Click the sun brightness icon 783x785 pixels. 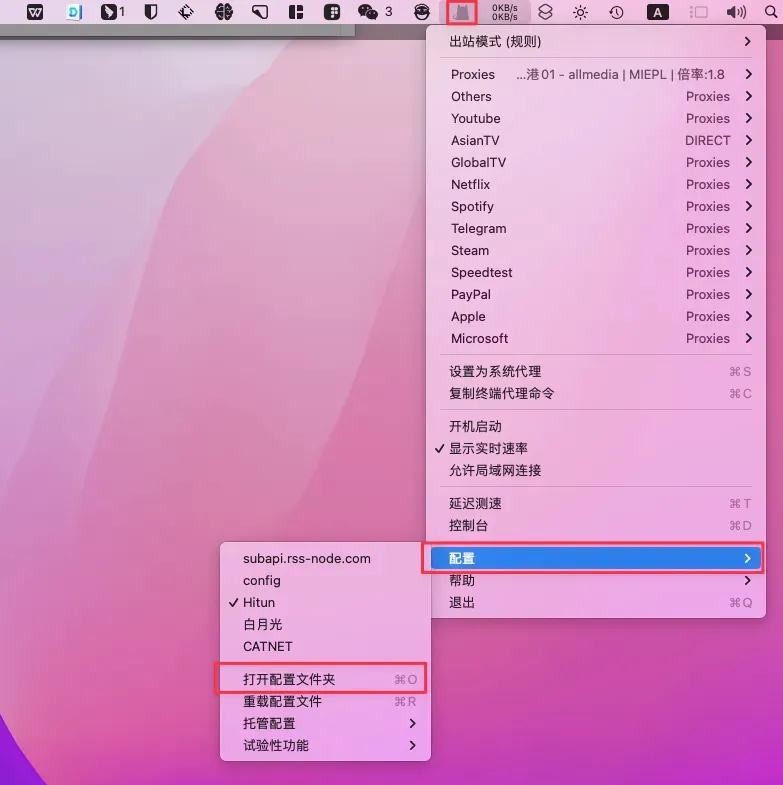[580, 12]
